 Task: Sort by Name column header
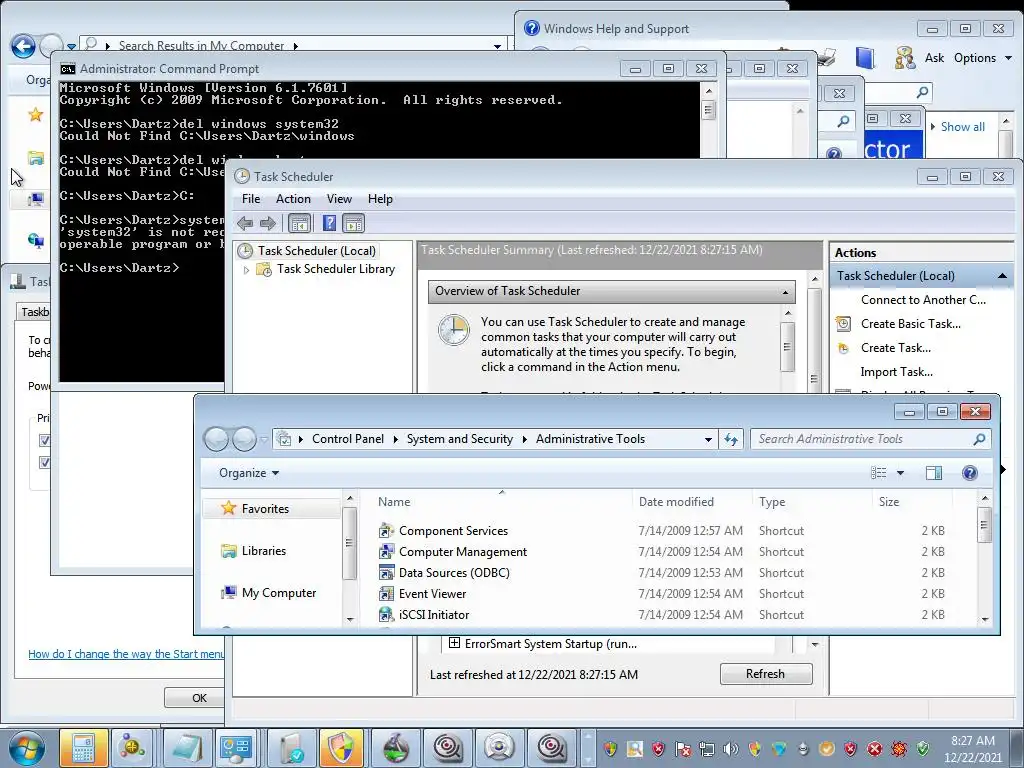502,502
